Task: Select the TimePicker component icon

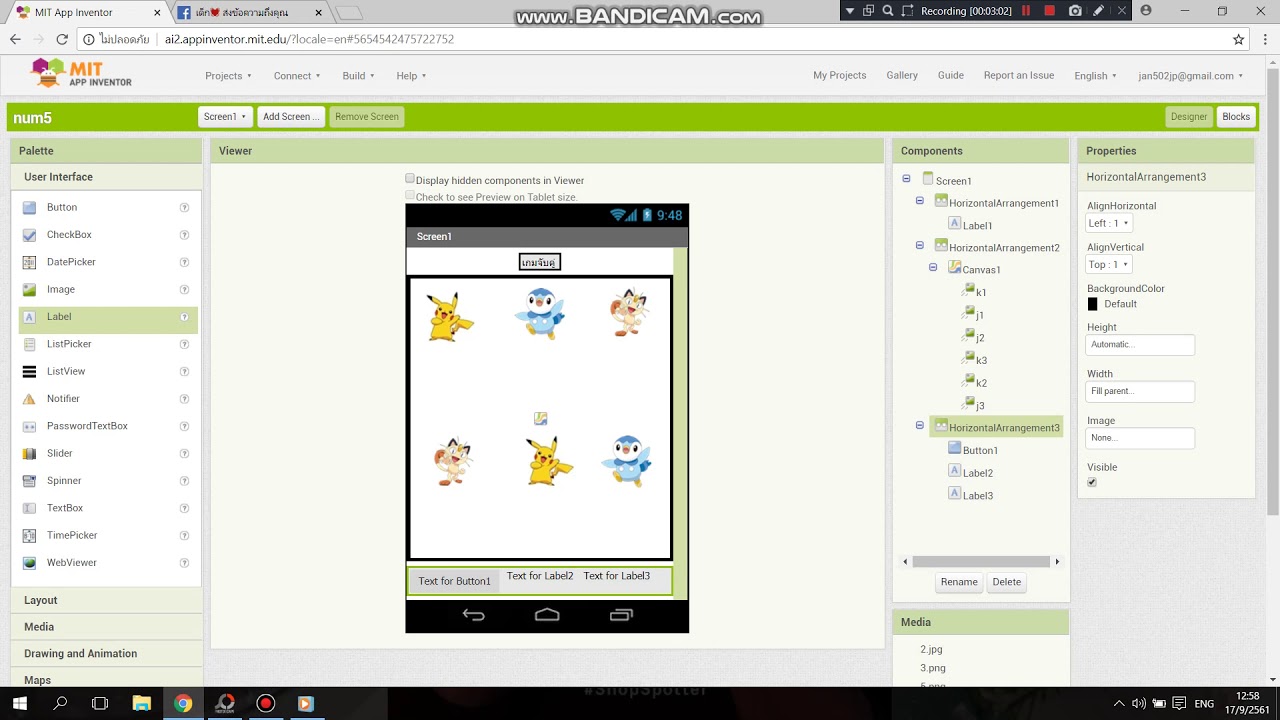Action: (x=29, y=535)
